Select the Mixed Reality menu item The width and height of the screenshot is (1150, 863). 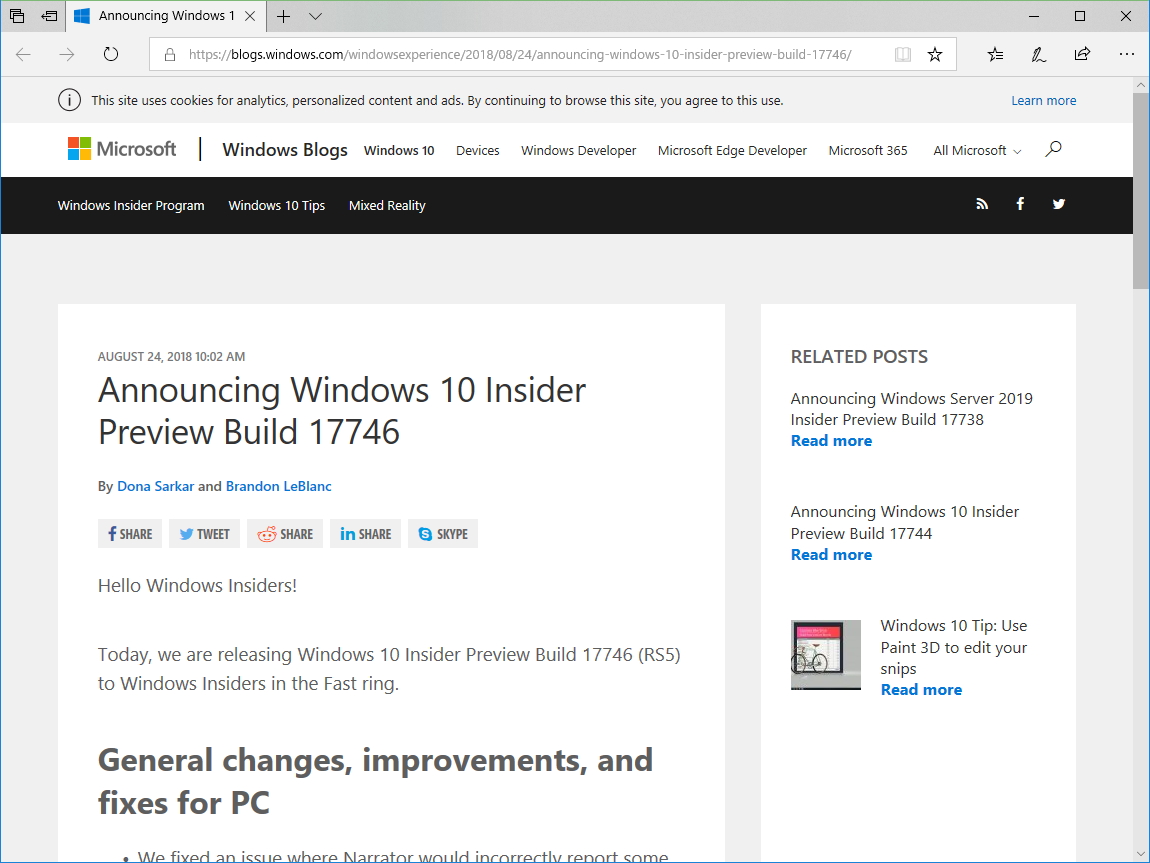point(387,205)
